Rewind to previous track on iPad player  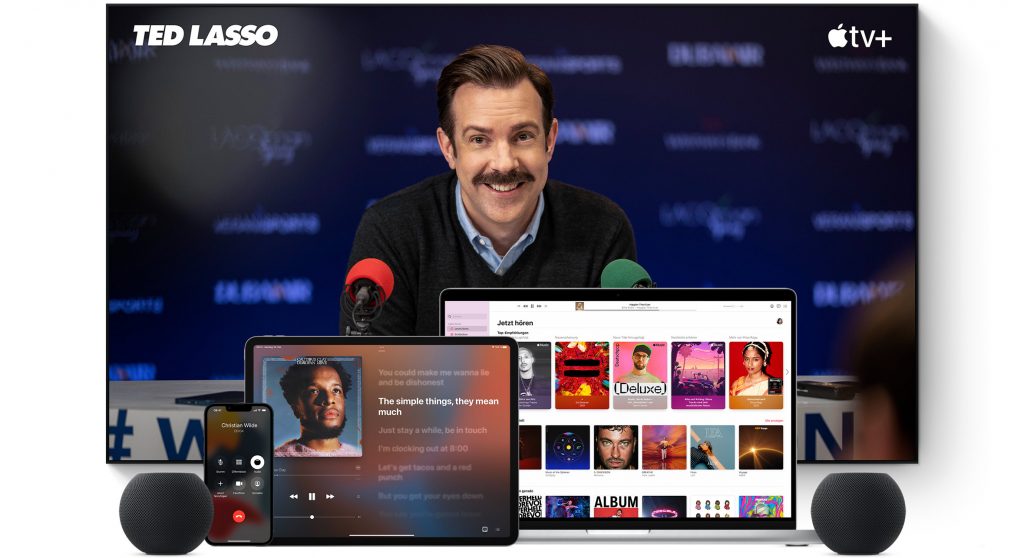[x=293, y=496]
